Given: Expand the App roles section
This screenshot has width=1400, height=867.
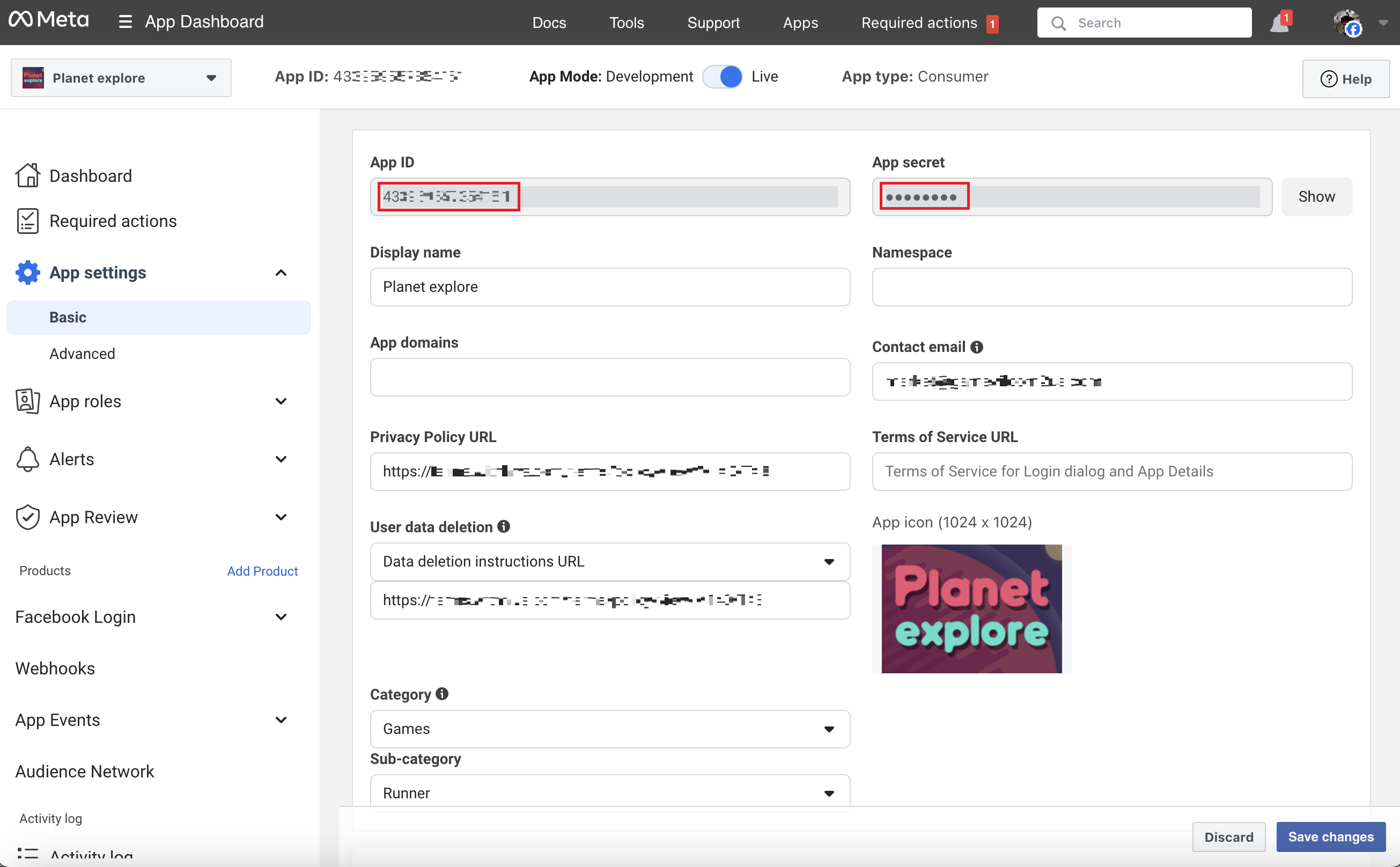Looking at the screenshot, I should tap(281, 401).
